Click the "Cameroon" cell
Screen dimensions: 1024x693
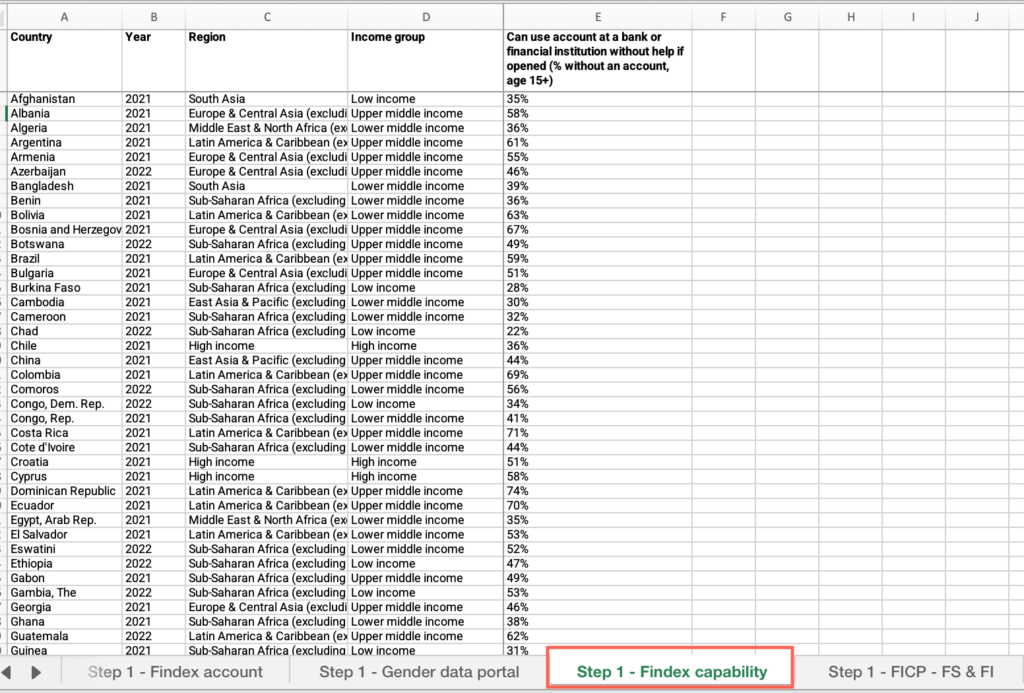[x=64, y=317]
